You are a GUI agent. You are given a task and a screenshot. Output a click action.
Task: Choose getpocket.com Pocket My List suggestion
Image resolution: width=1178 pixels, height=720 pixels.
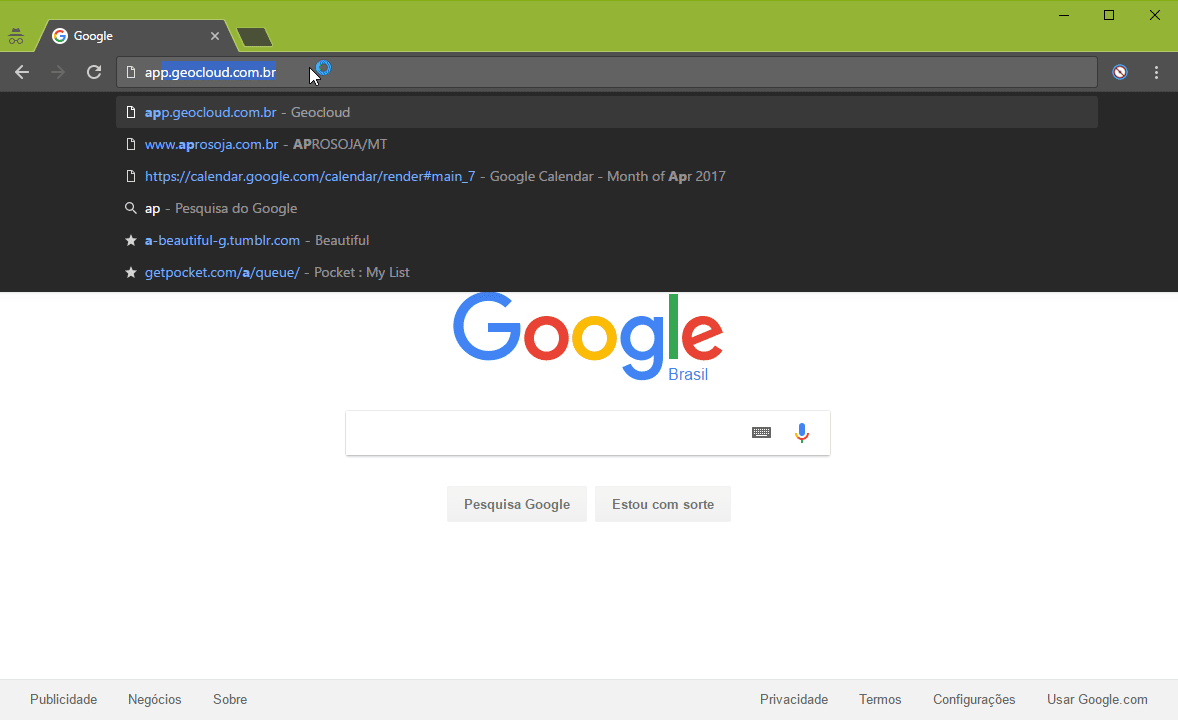click(607, 272)
